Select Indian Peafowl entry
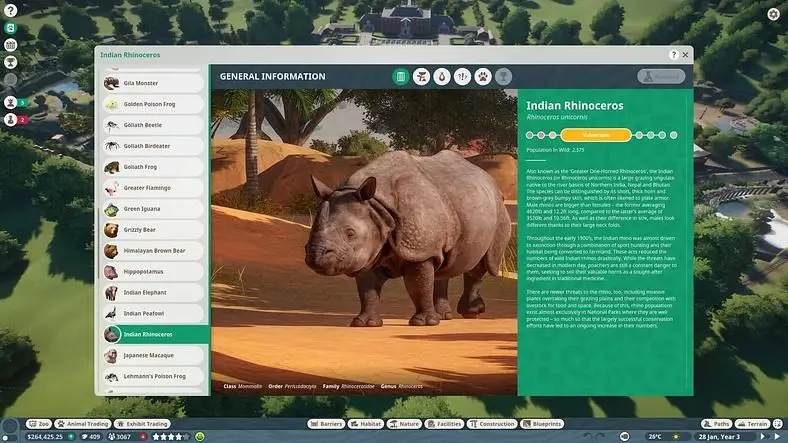The image size is (788, 443). tap(153, 313)
